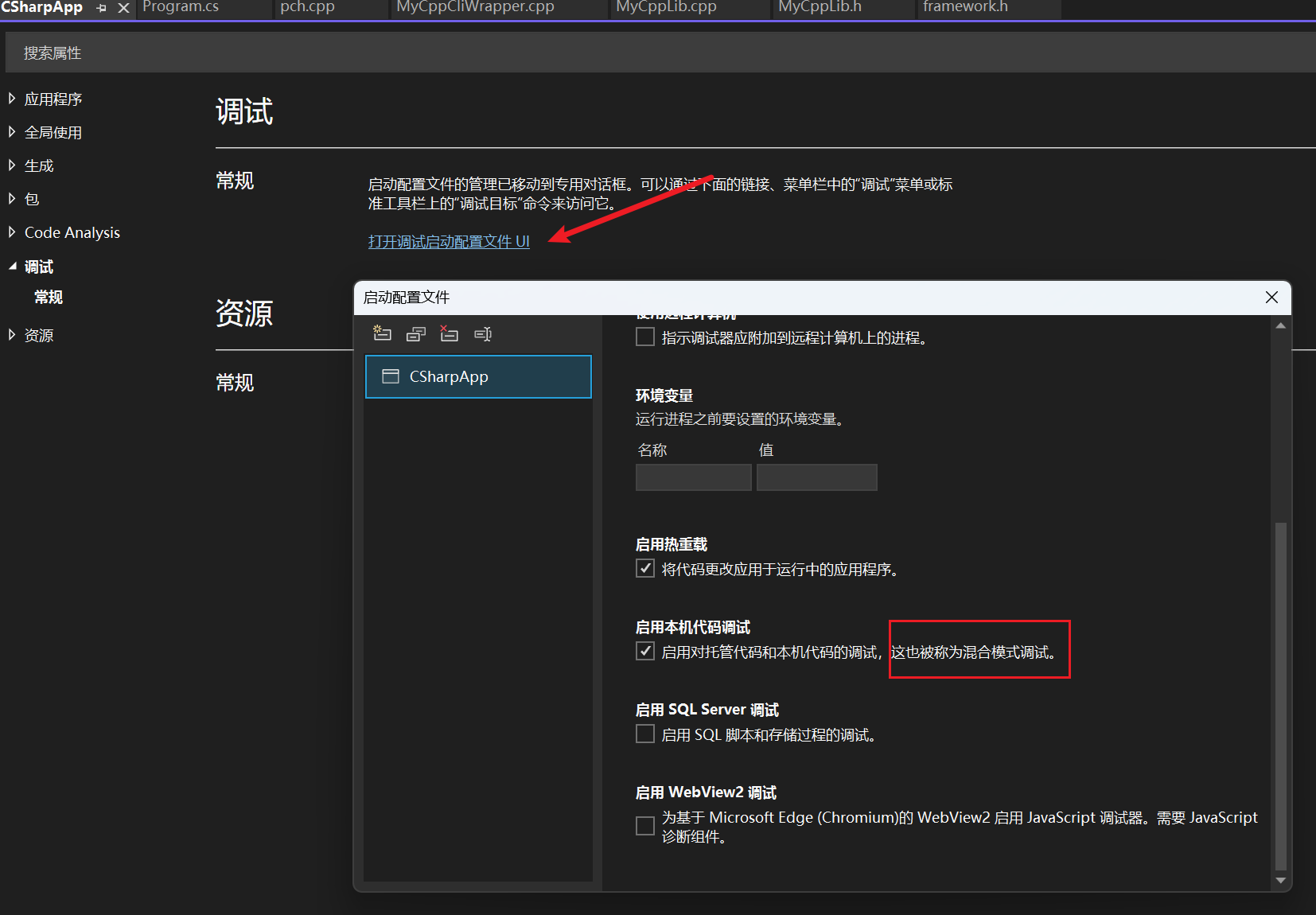This screenshot has height=915, width=1316.
Task: Close the 启动配置文件 dialog
Action: pyautogui.click(x=1271, y=298)
